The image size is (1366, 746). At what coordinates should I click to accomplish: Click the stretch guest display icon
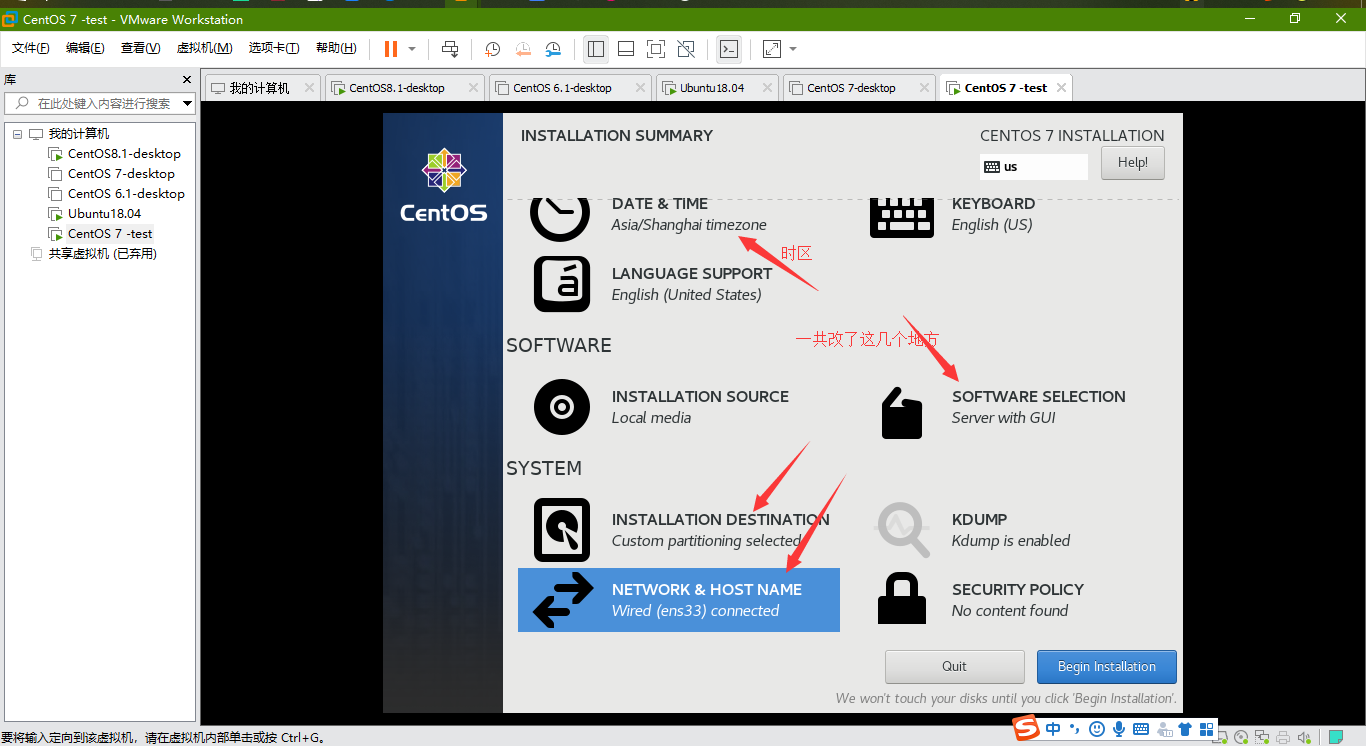(772, 49)
